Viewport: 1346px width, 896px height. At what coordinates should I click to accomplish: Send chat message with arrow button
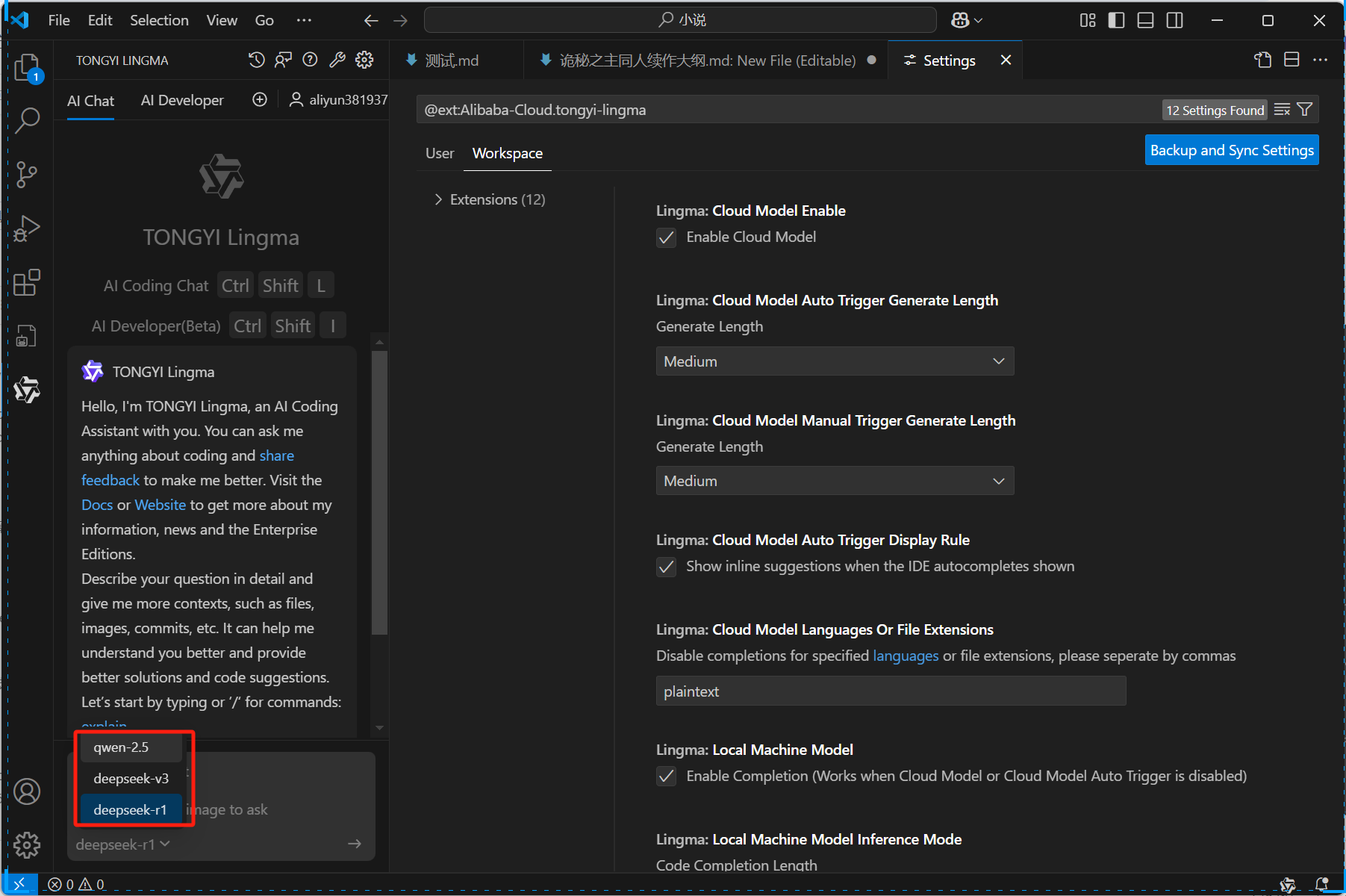pyautogui.click(x=355, y=844)
